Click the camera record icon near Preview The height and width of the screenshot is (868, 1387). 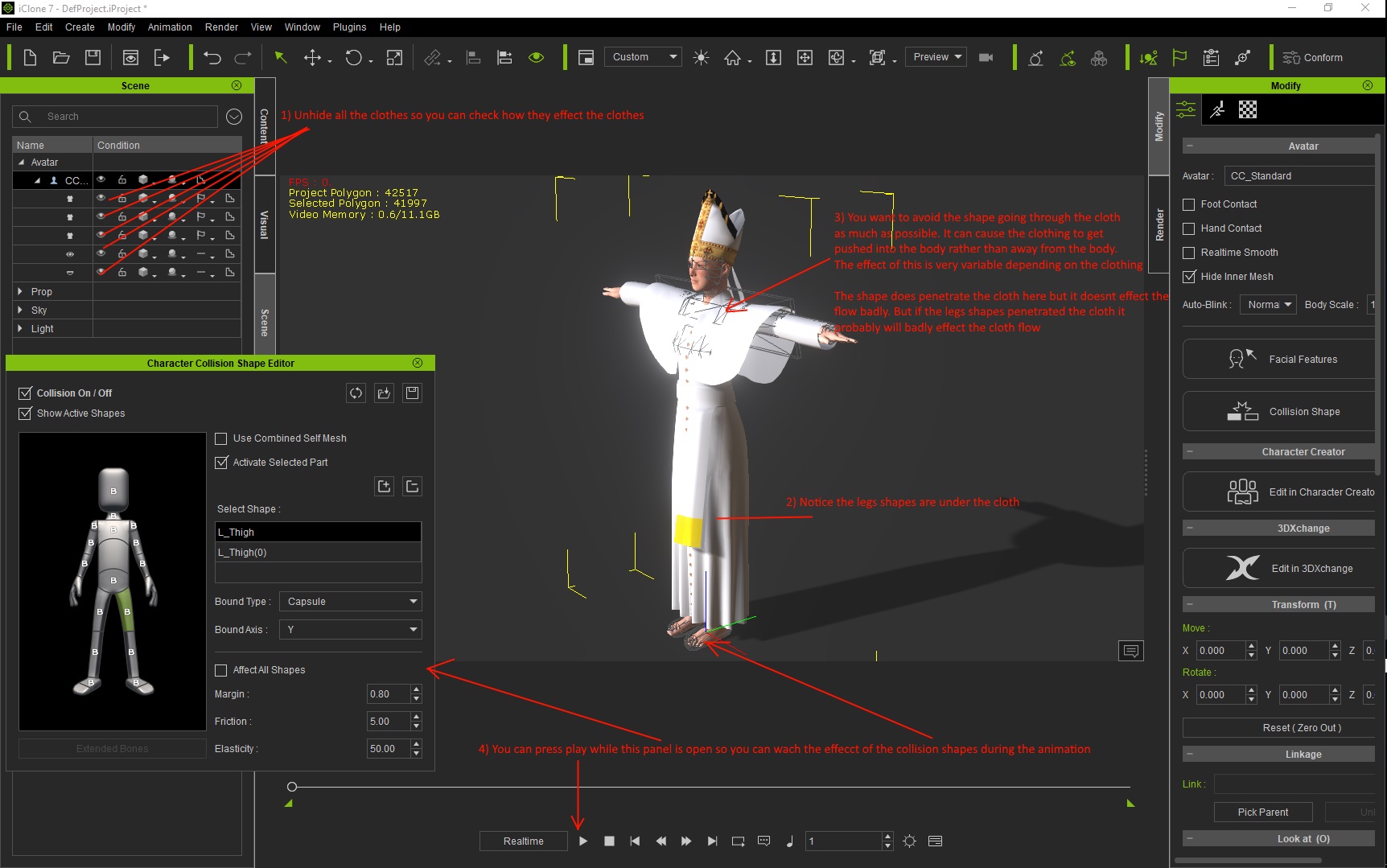(x=986, y=57)
